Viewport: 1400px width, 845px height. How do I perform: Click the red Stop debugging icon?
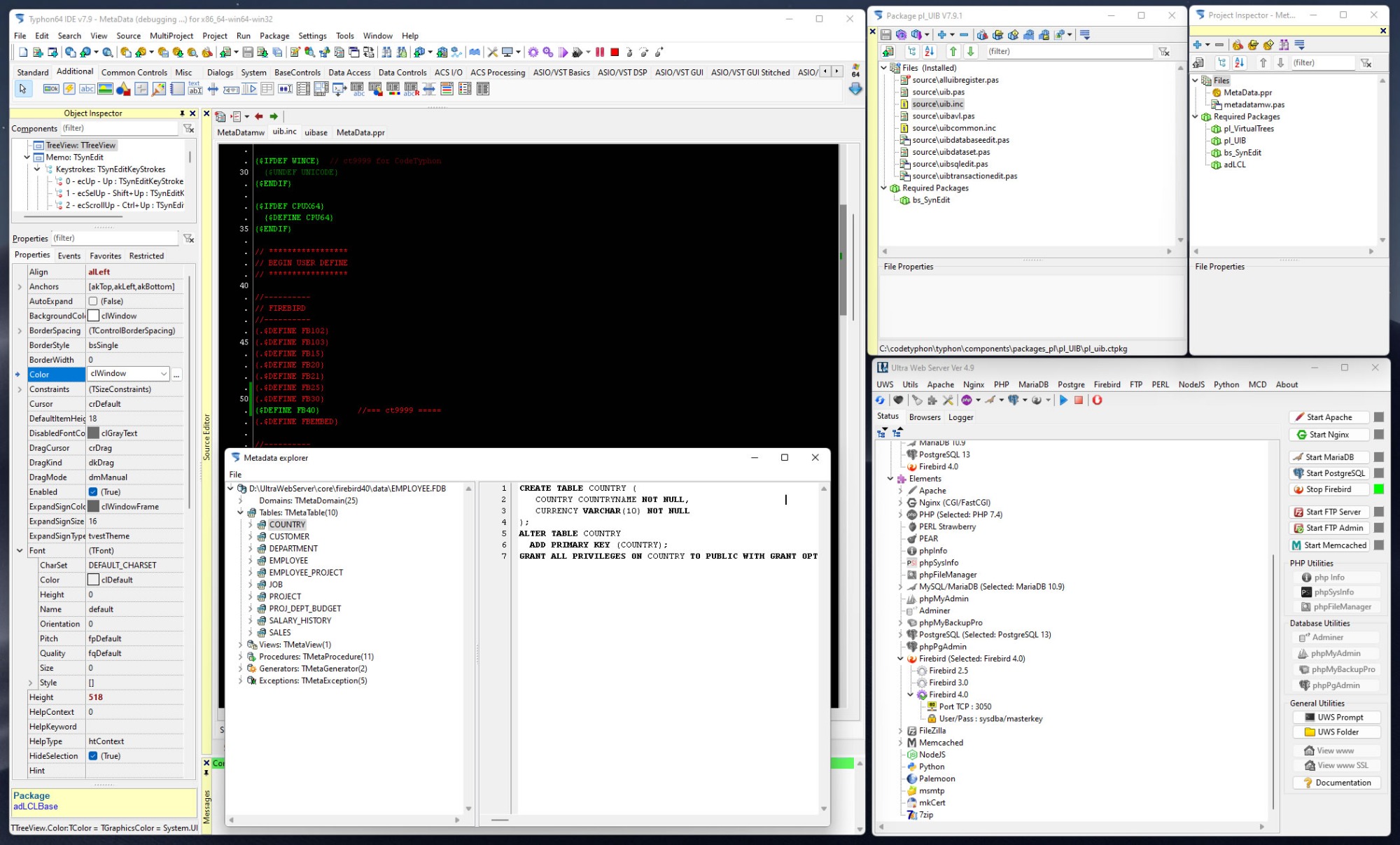[615, 53]
